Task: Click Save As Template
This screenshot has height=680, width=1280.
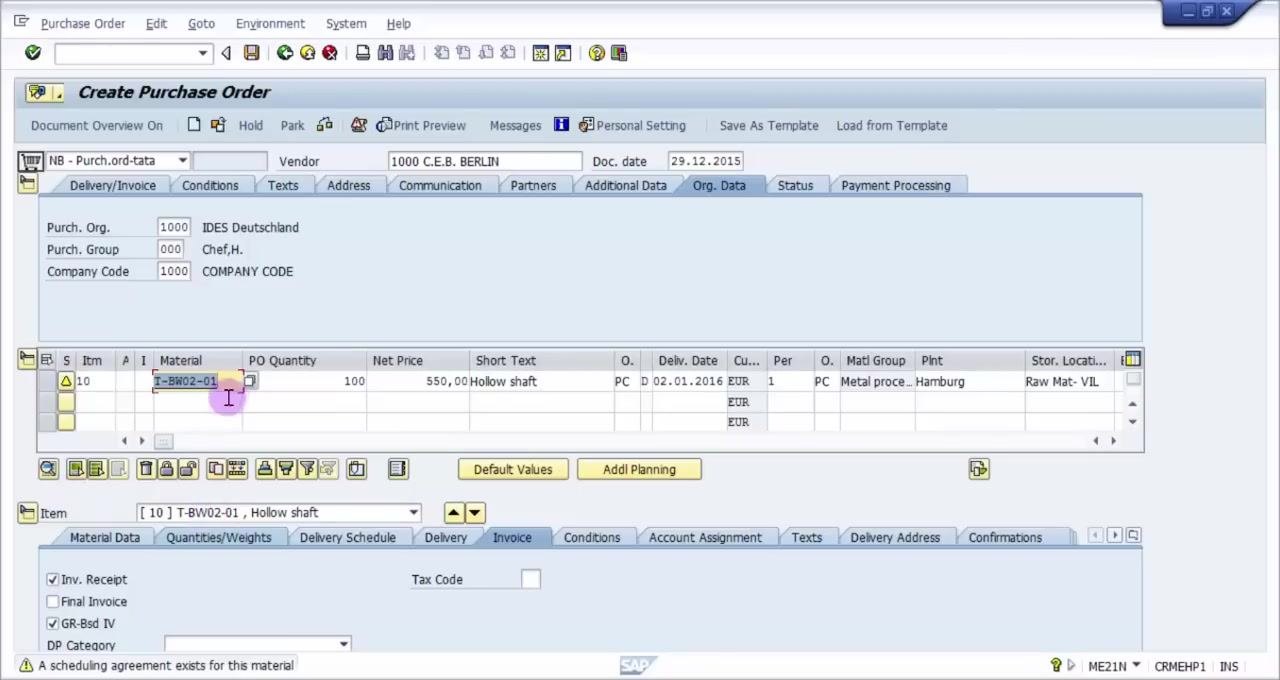Action: [x=769, y=125]
